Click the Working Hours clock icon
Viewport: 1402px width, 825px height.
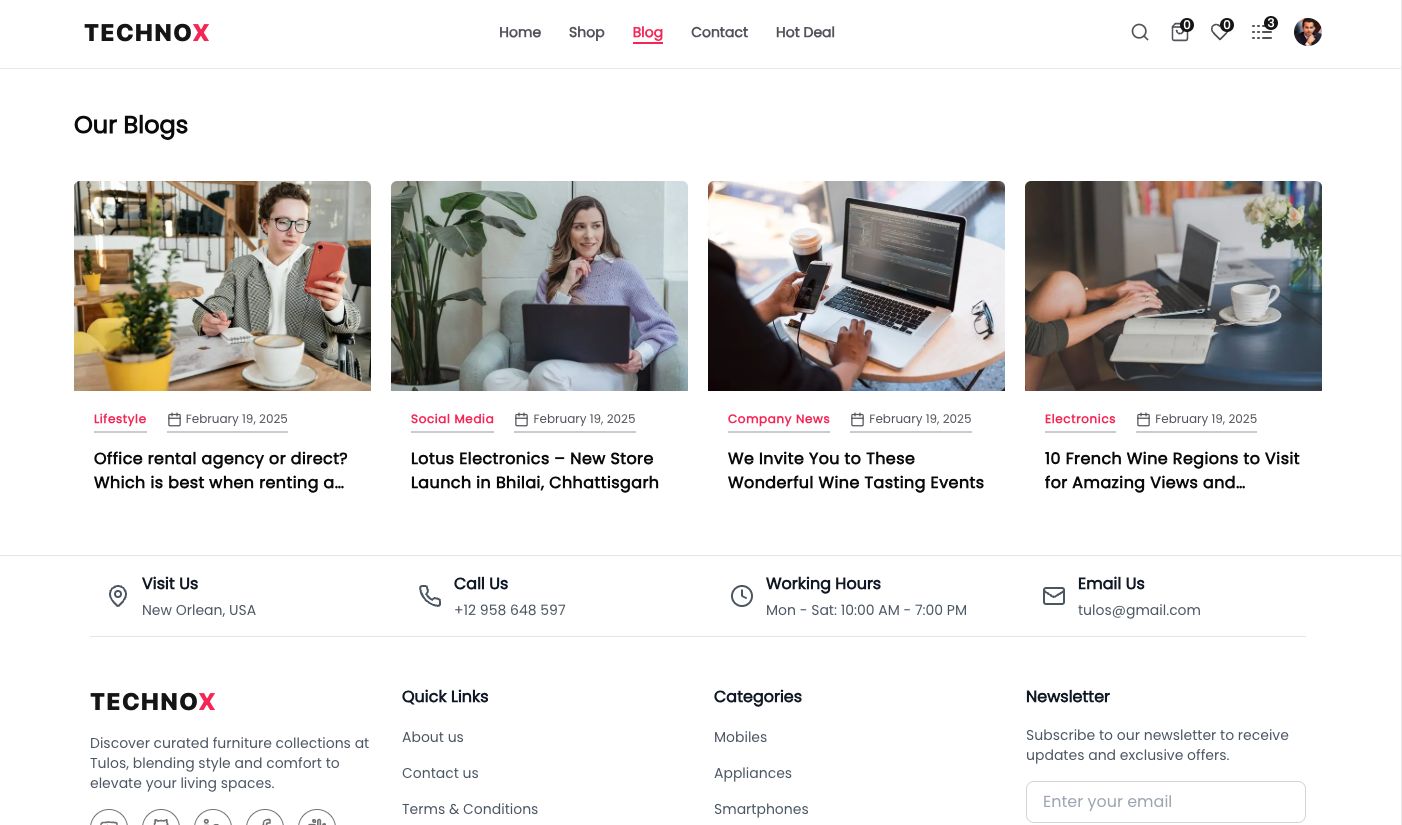742,596
